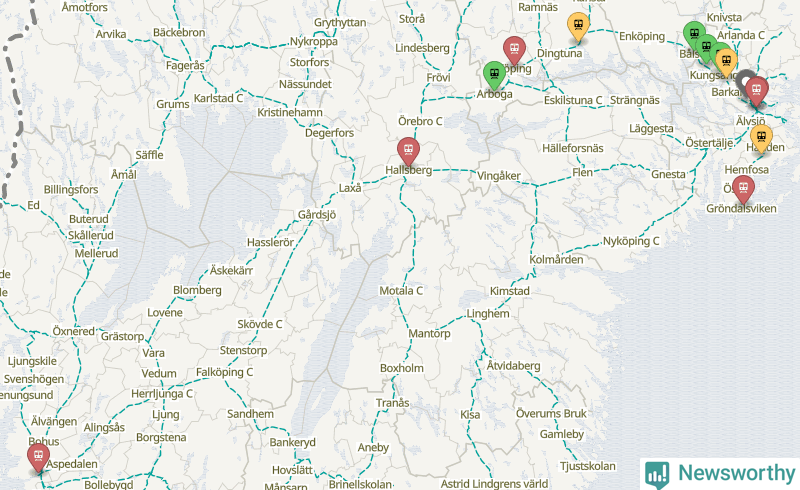
Task: Click the Karlstad C station label
Action: point(218,98)
